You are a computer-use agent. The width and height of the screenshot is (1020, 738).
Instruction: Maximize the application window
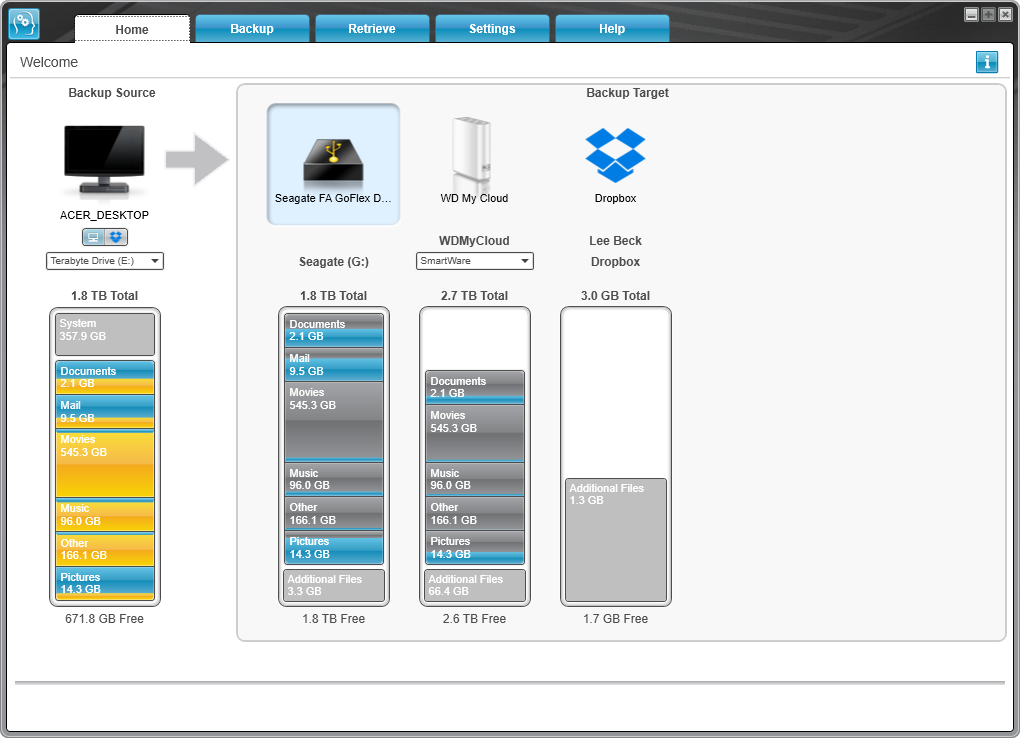coord(988,14)
